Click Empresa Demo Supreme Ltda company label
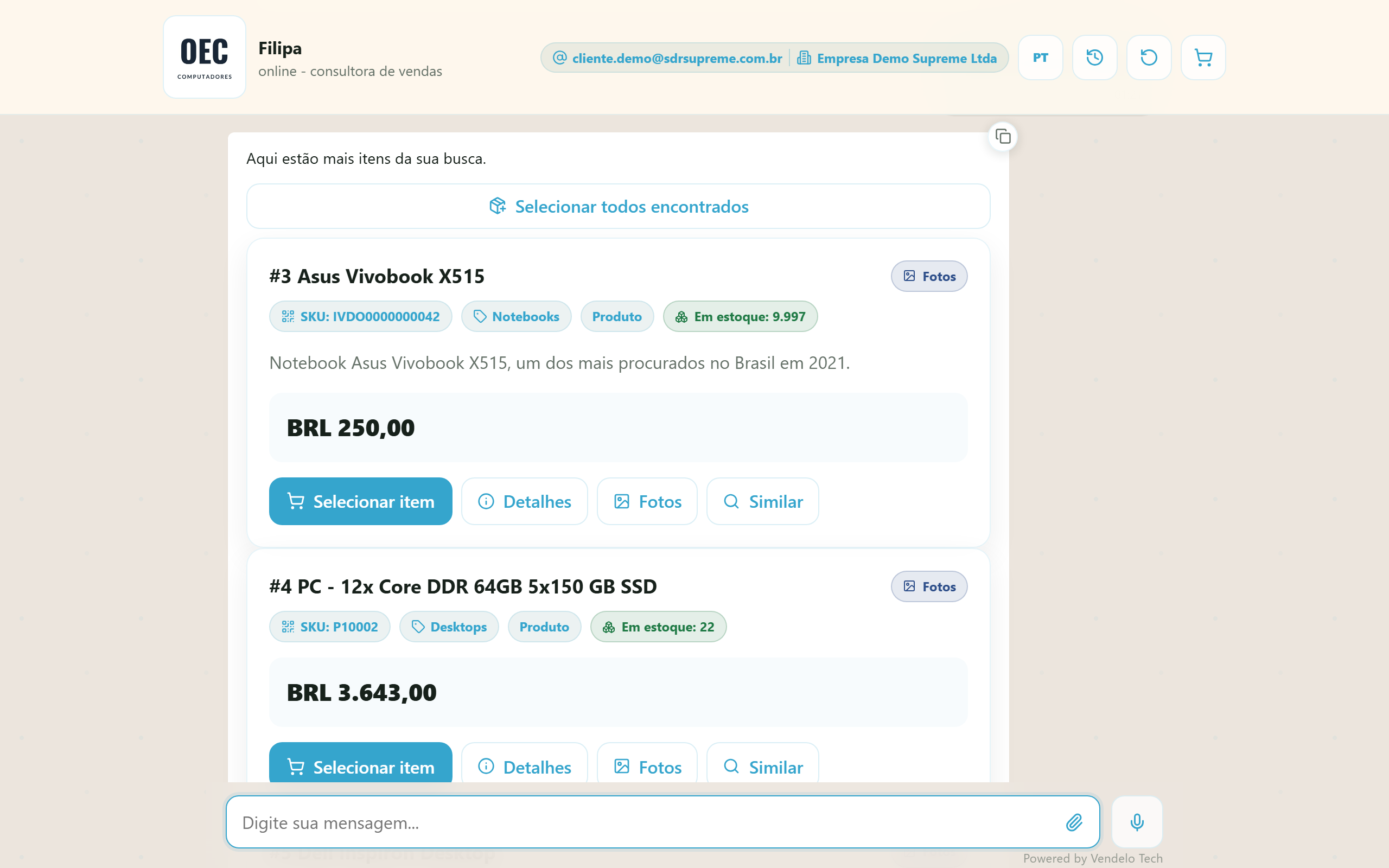1389x868 pixels. coord(897,58)
